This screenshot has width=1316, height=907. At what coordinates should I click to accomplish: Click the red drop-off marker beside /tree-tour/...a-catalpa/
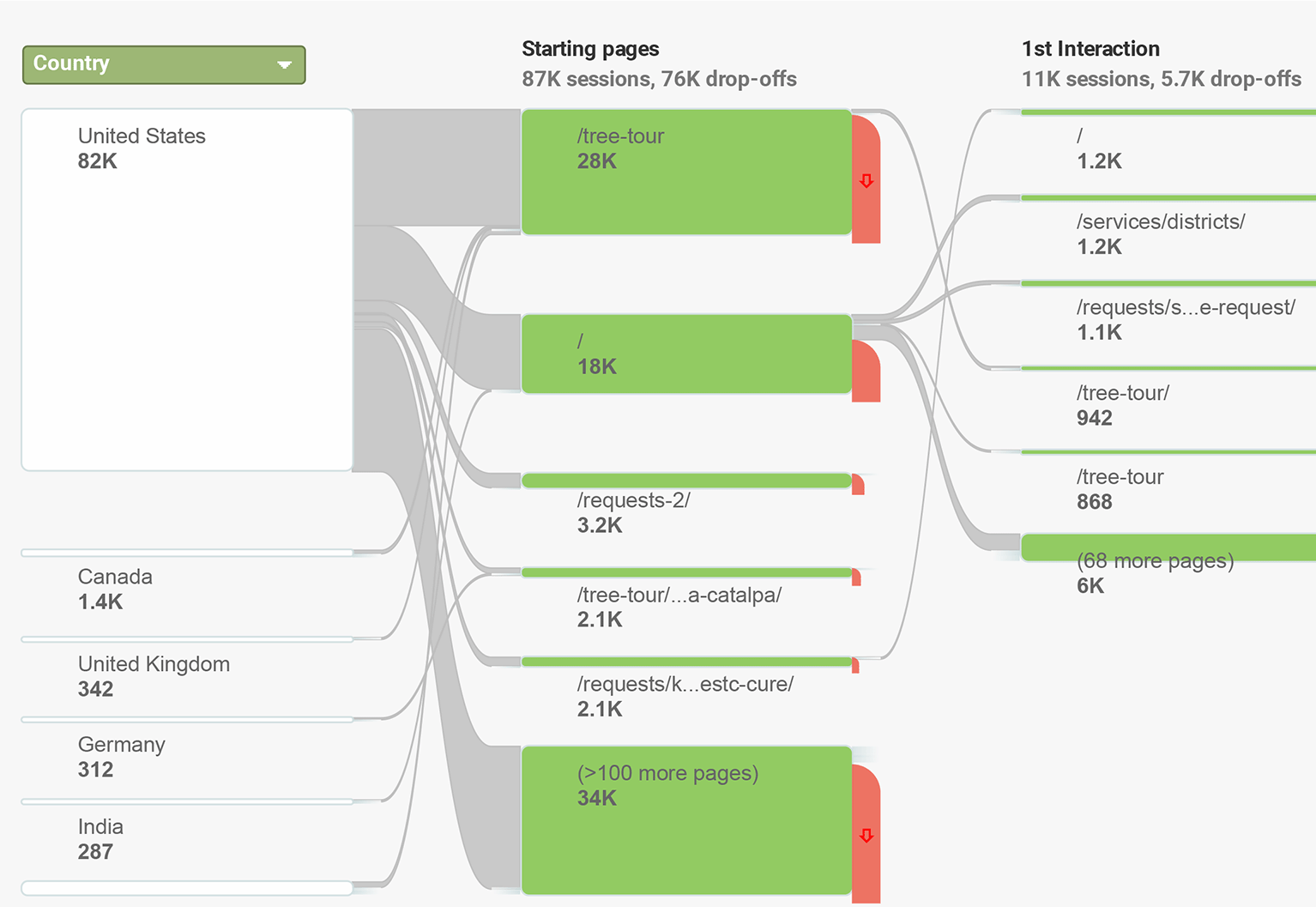tap(856, 577)
